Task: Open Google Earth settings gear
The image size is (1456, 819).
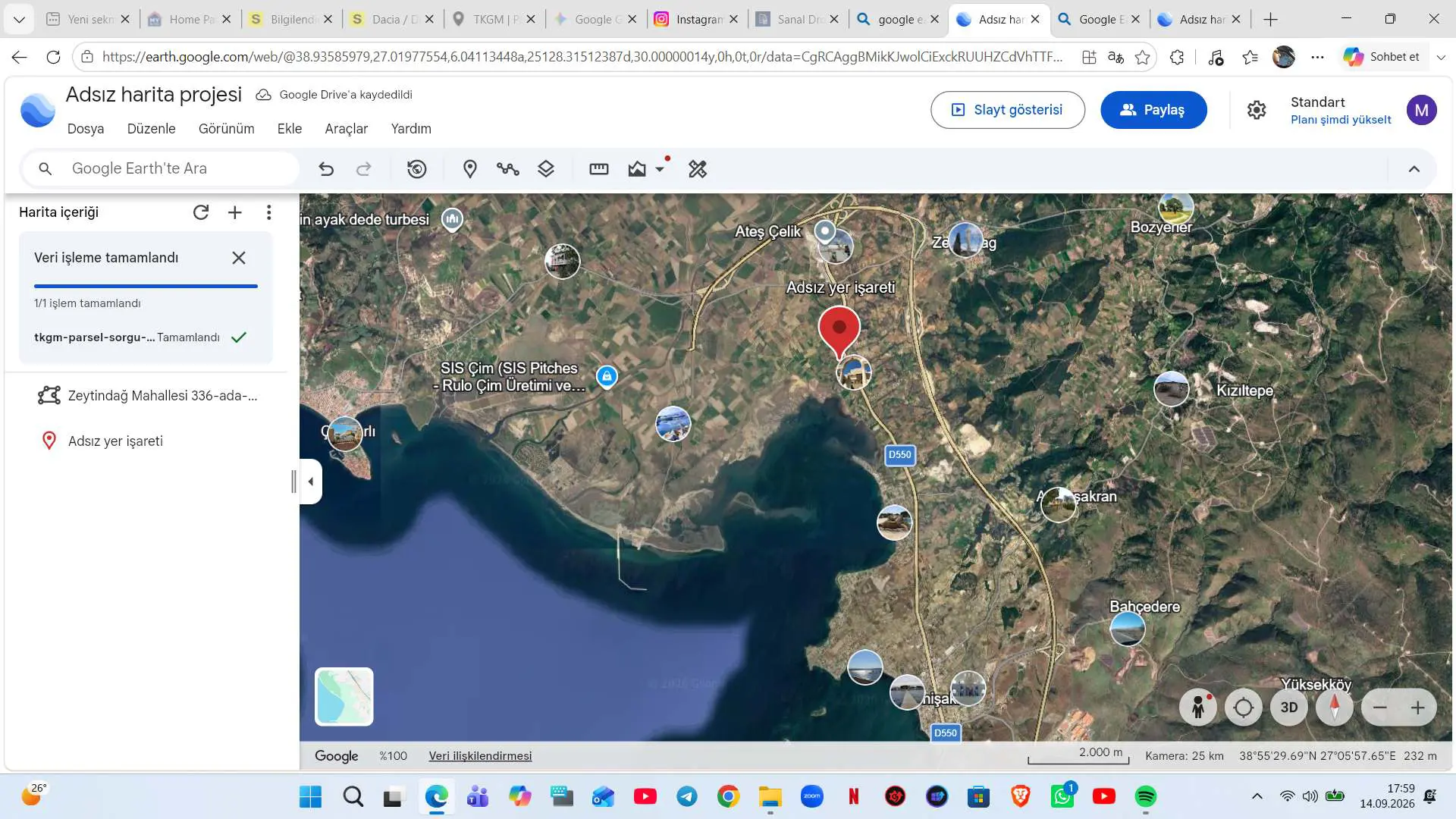Action: click(x=1257, y=110)
